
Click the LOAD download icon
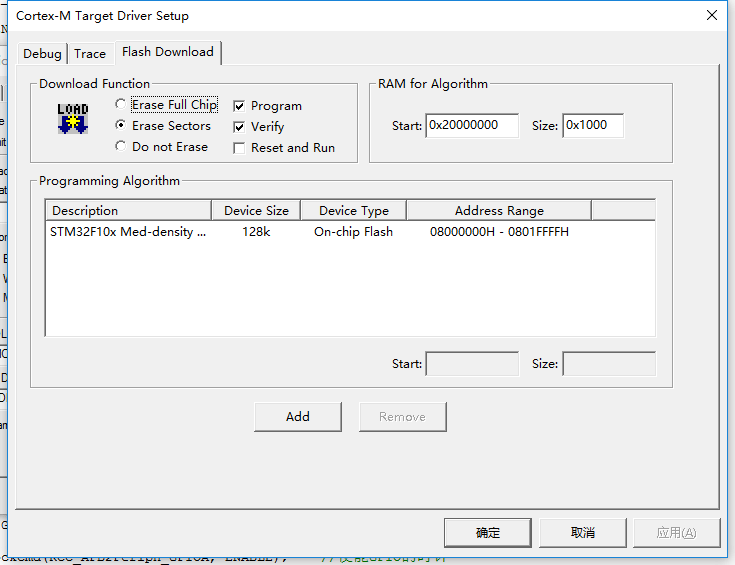click(73, 118)
